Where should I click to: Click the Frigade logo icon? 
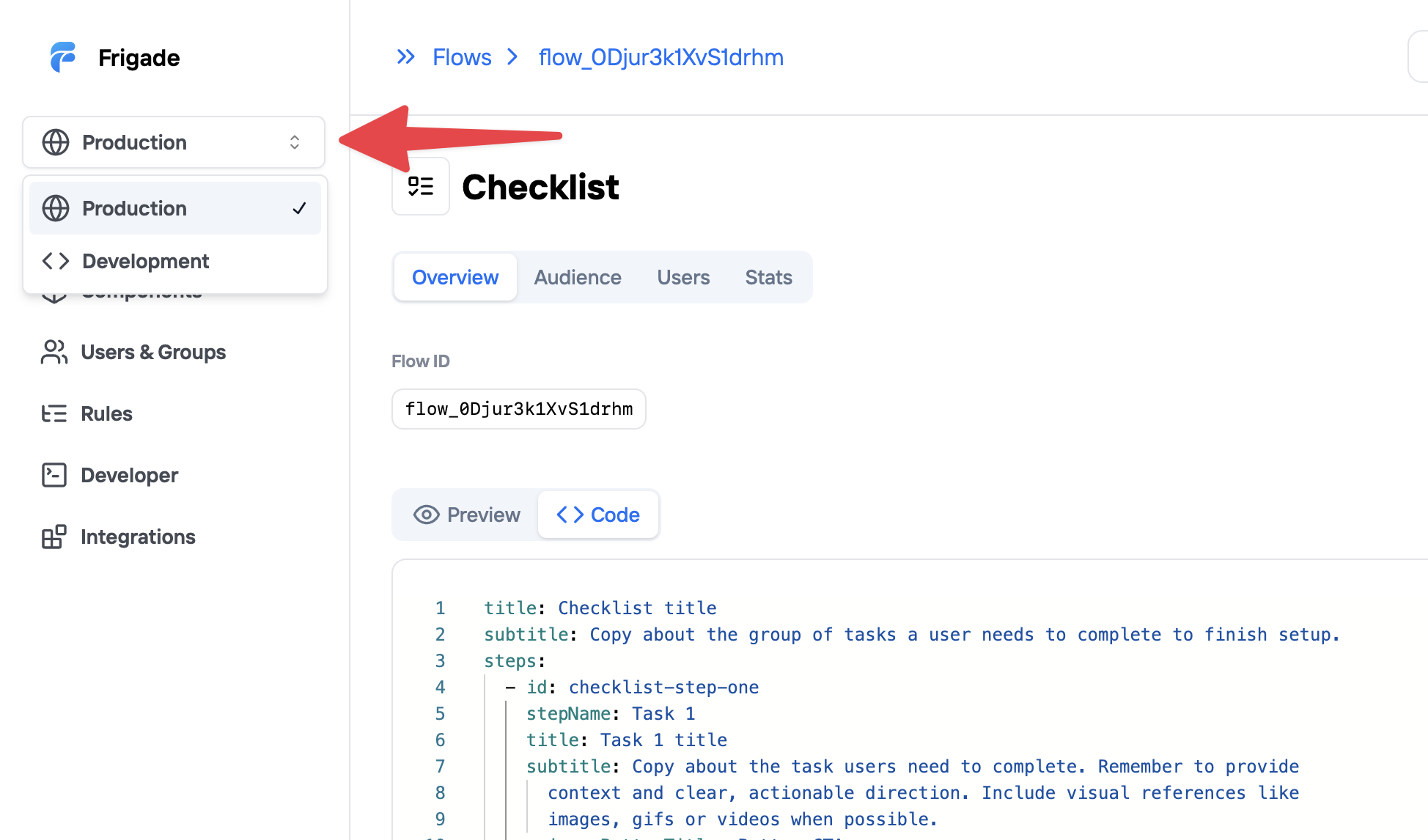63,57
